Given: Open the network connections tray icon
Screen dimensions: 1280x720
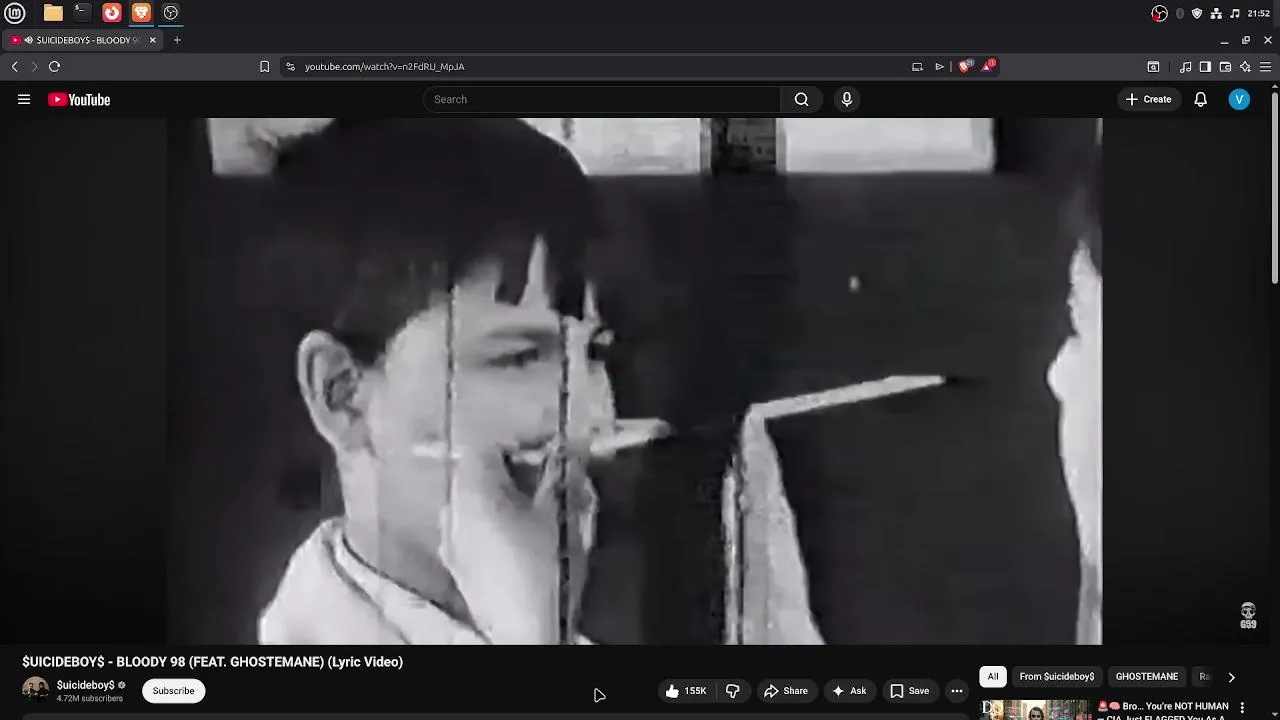Looking at the screenshot, I should (x=1216, y=13).
